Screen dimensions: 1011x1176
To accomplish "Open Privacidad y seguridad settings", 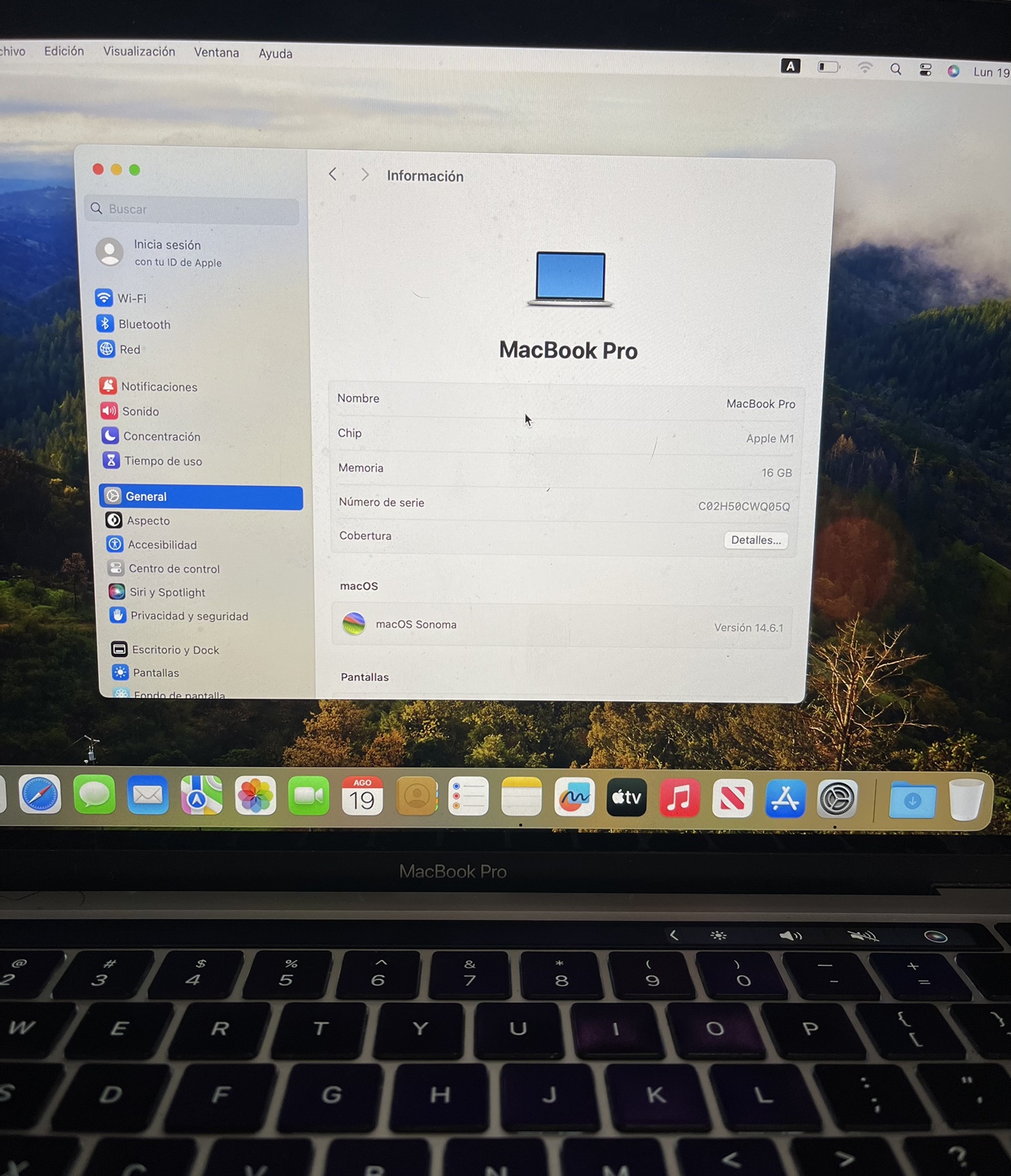I will coord(178,615).
